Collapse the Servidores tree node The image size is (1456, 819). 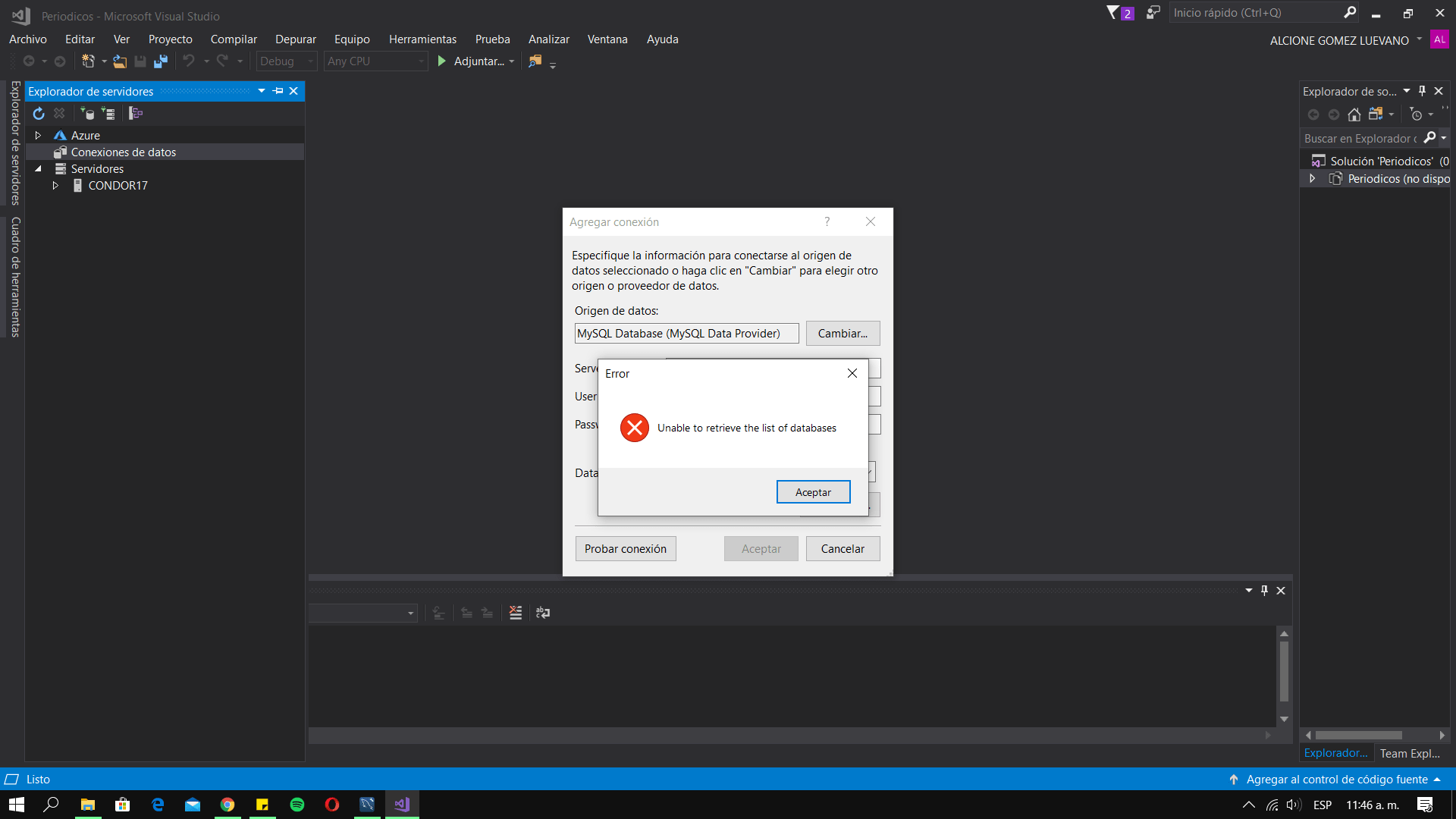38,169
